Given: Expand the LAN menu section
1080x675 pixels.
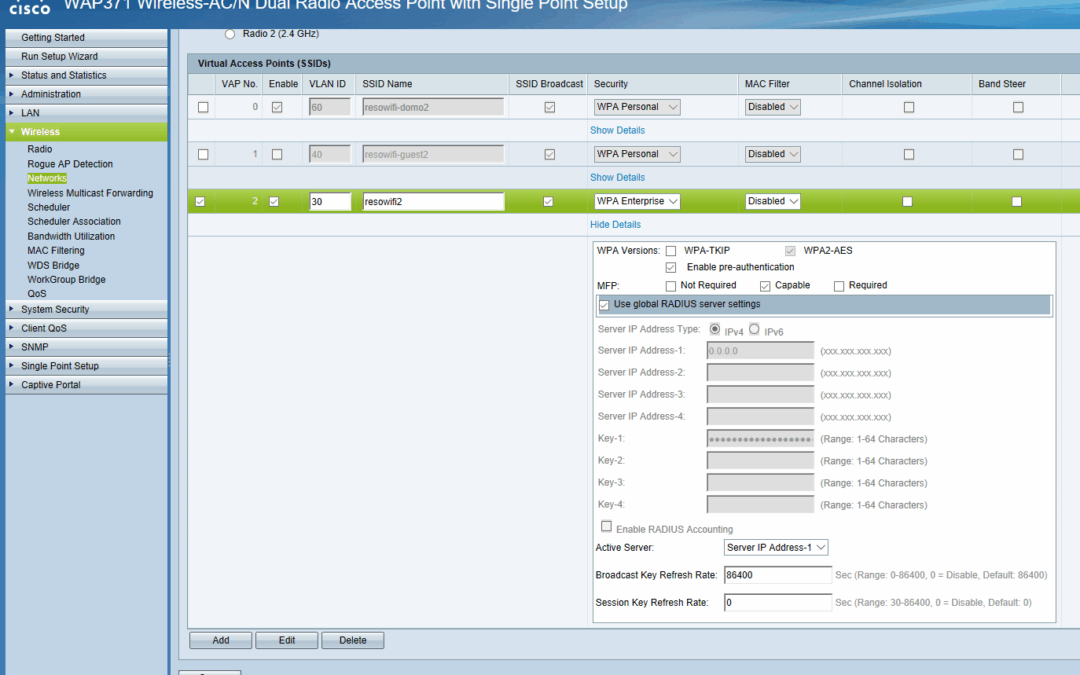Looking at the screenshot, I should point(86,113).
